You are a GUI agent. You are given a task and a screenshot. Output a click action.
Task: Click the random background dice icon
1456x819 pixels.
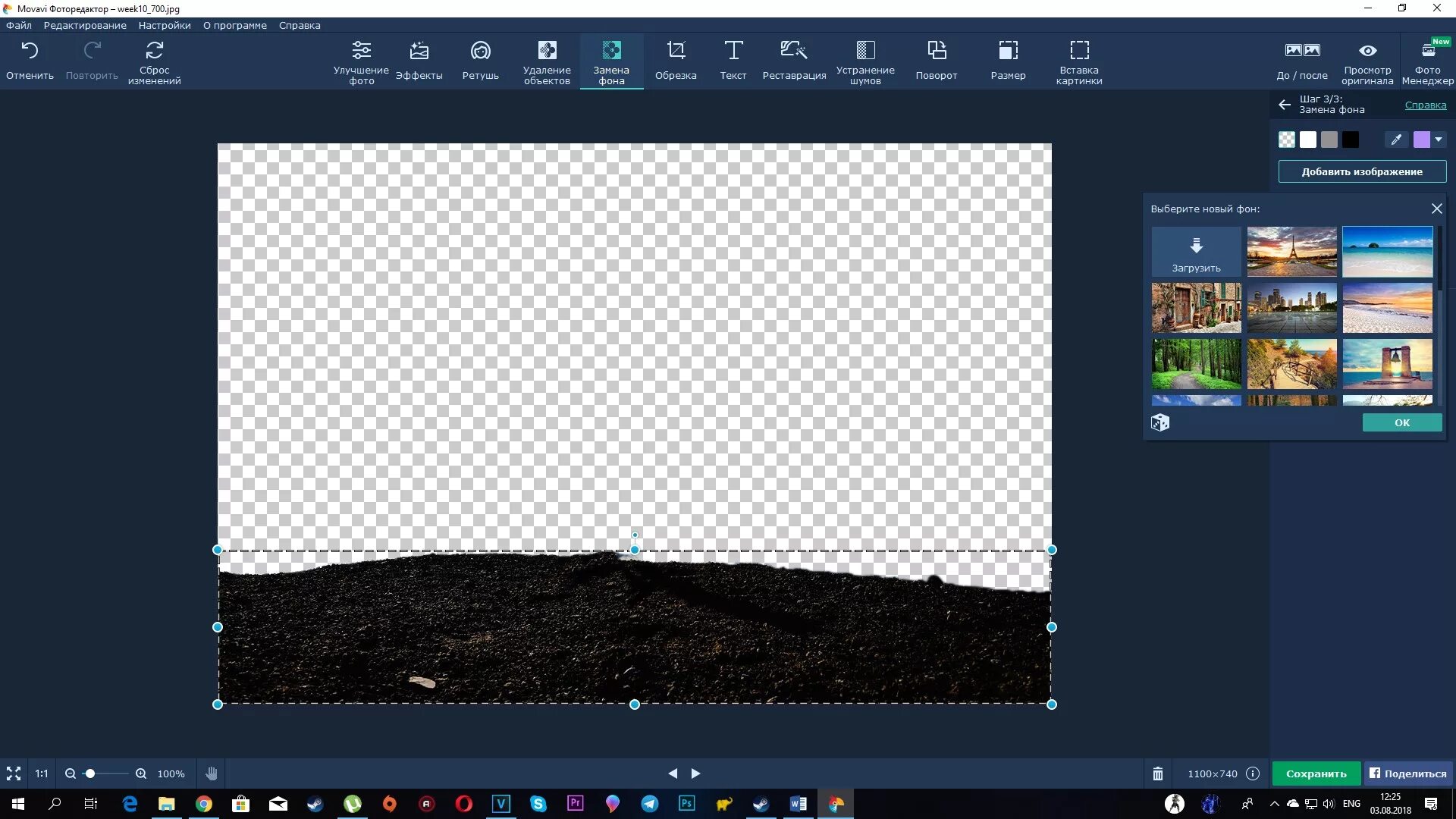(1160, 422)
